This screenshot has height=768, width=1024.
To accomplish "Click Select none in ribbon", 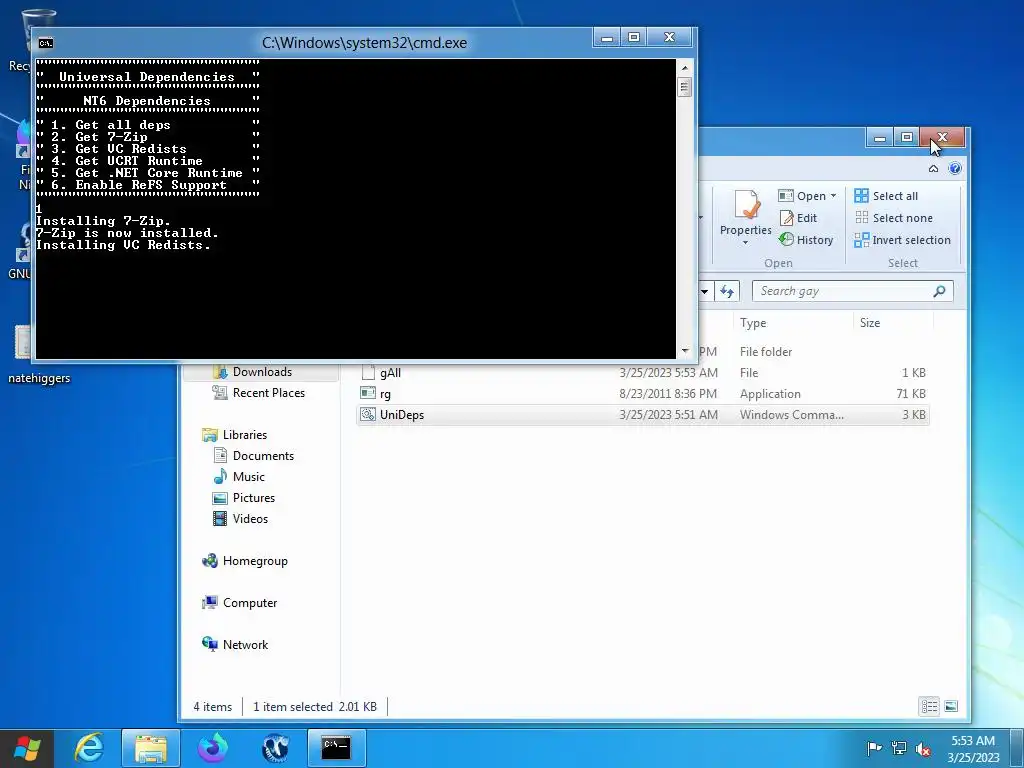I will [x=893, y=218].
